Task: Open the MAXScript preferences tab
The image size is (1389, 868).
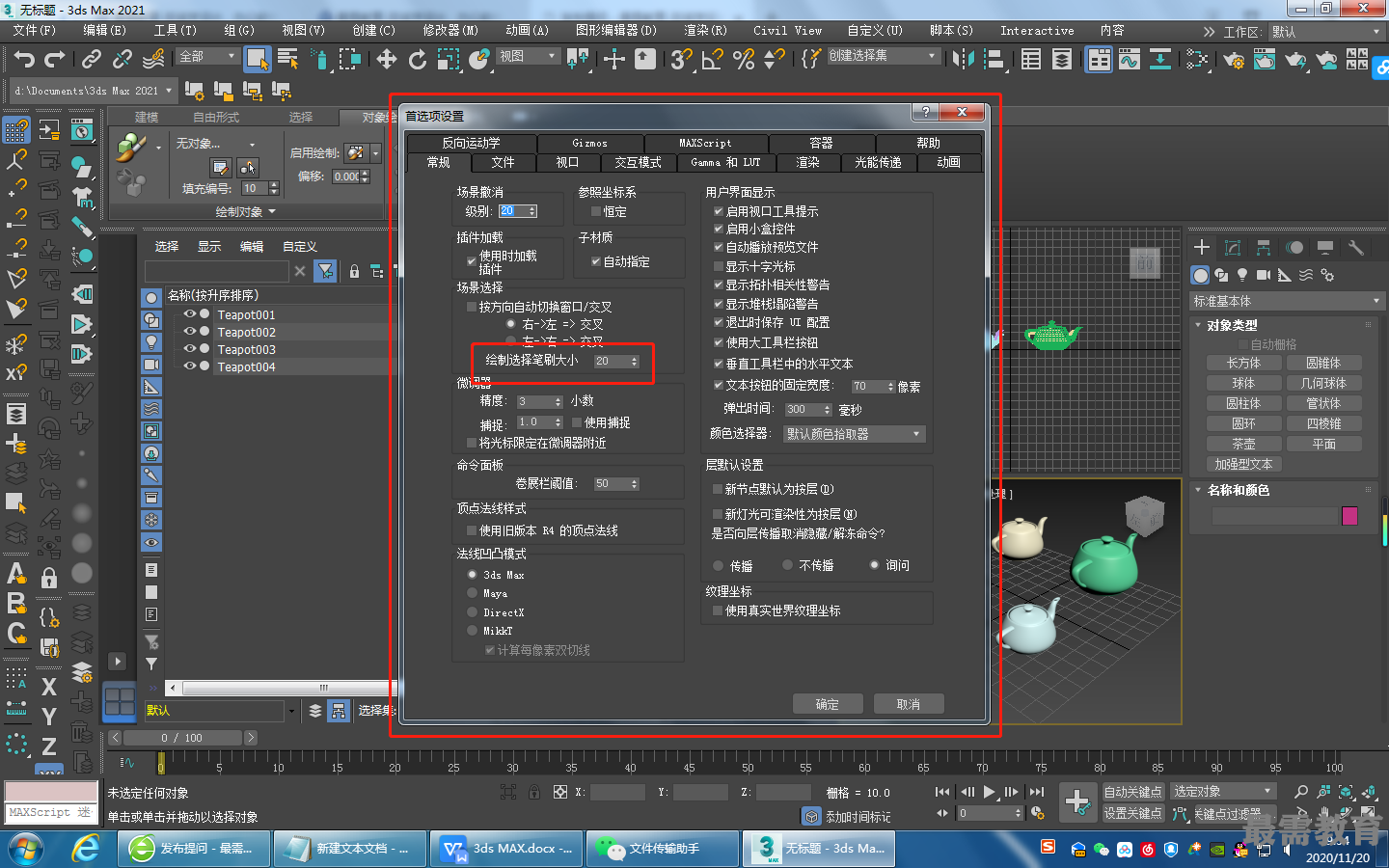Action: (x=705, y=143)
